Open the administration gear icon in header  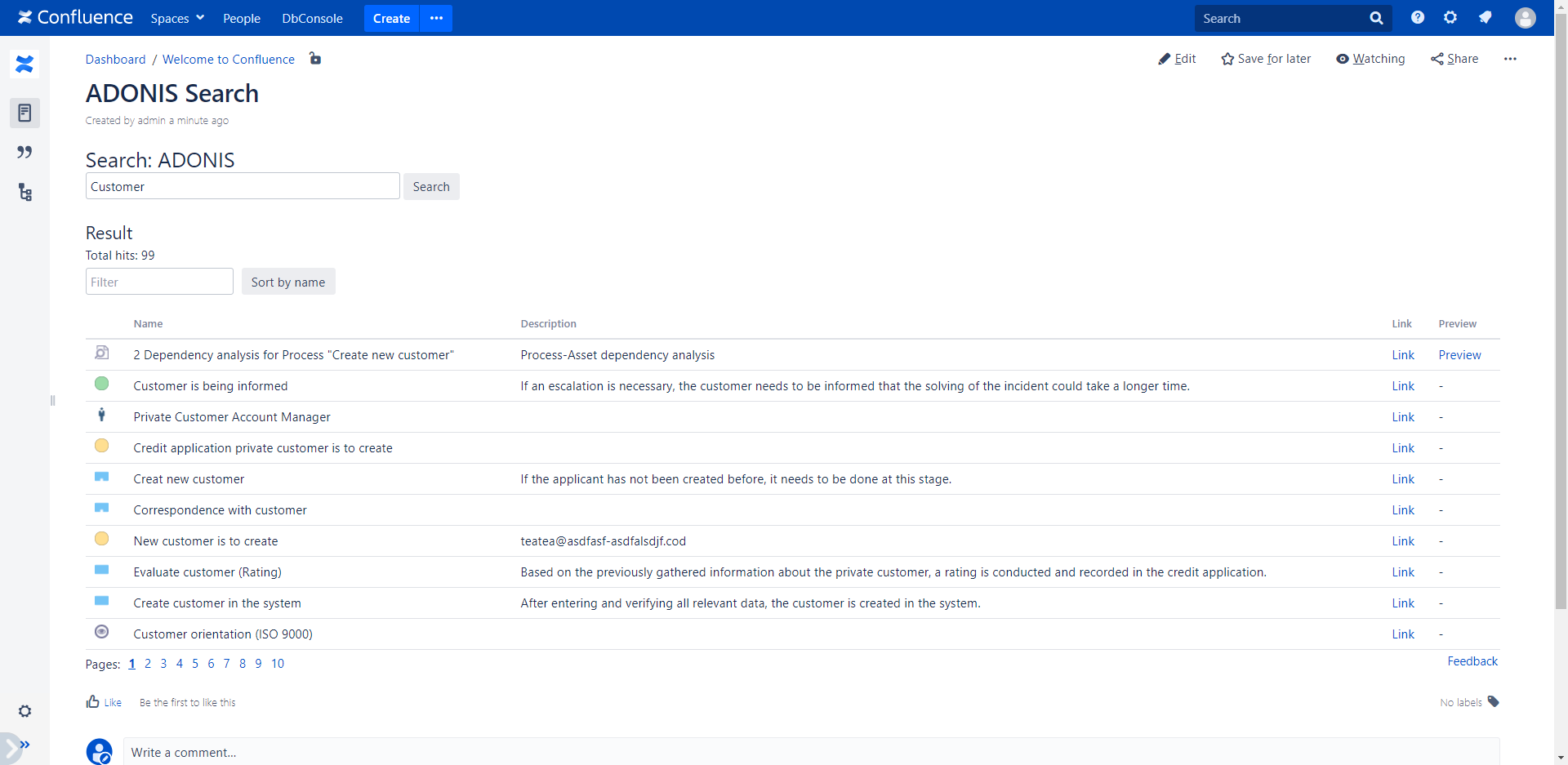1450,18
